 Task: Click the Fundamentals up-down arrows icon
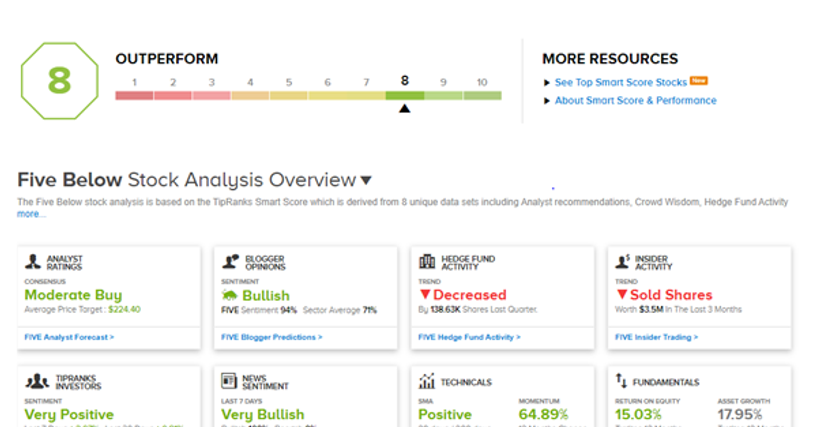click(x=621, y=380)
